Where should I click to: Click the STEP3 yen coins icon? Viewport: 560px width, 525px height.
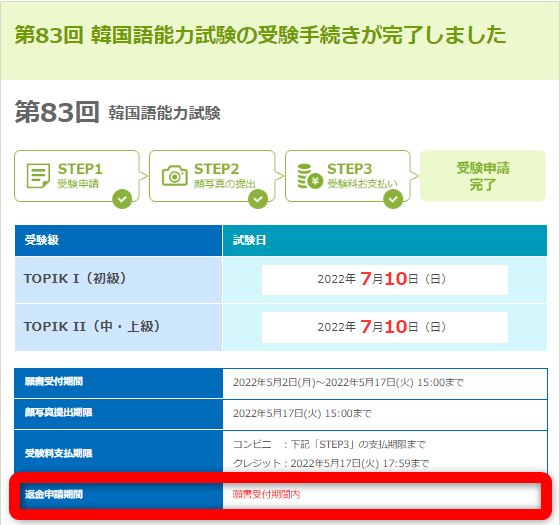click(x=310, y=176)
